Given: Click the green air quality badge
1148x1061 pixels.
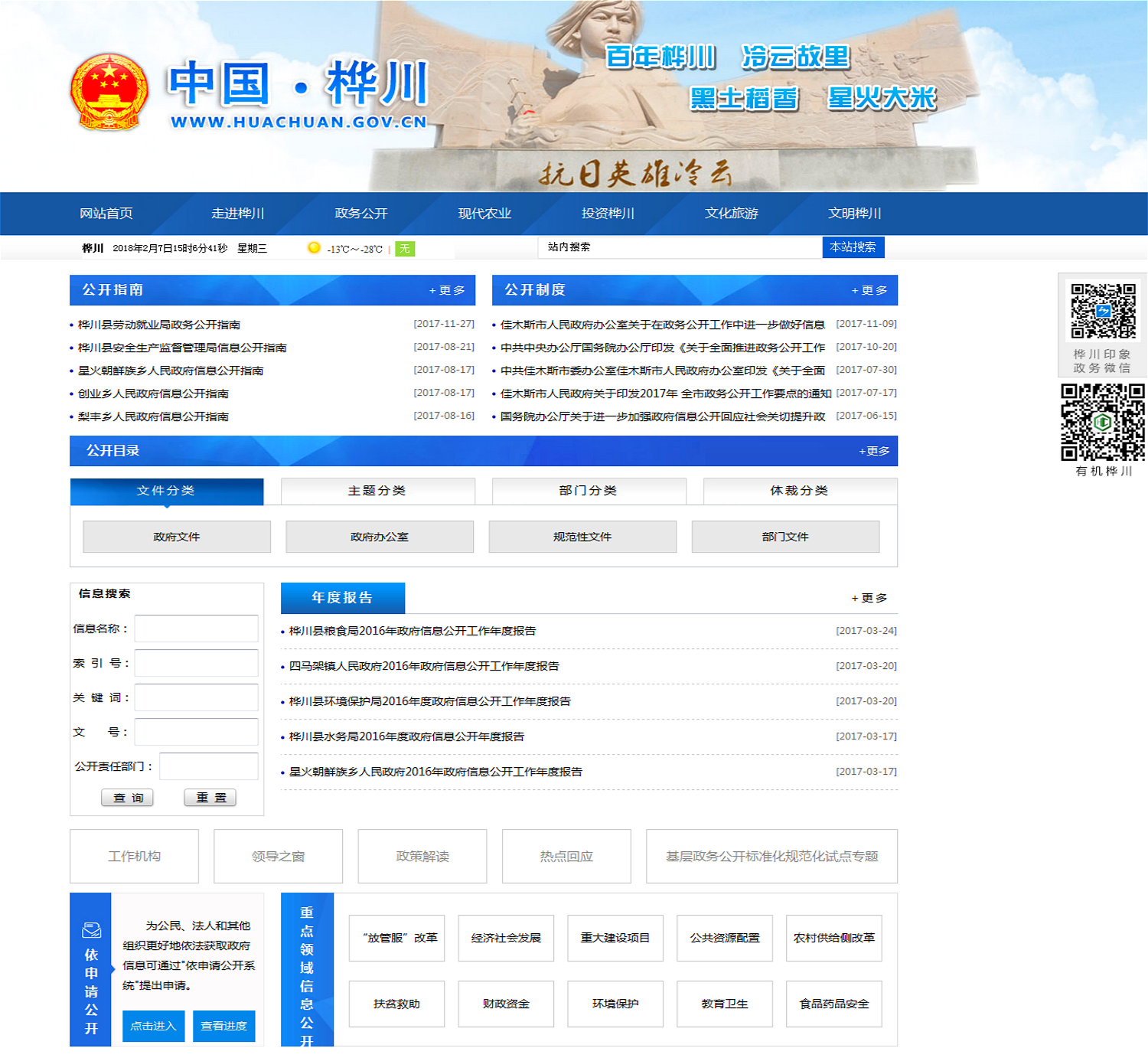Looking at the screenshot, I should pos(404,248).
